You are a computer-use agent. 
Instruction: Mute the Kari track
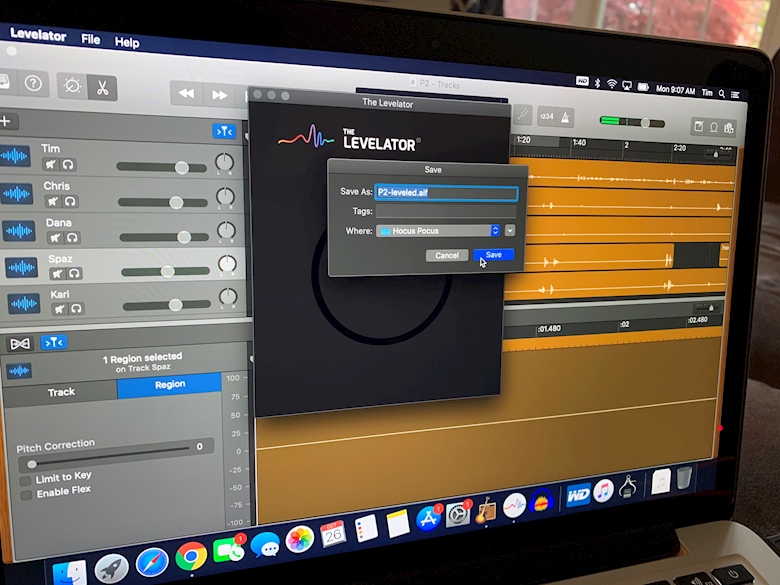[60, 309]
